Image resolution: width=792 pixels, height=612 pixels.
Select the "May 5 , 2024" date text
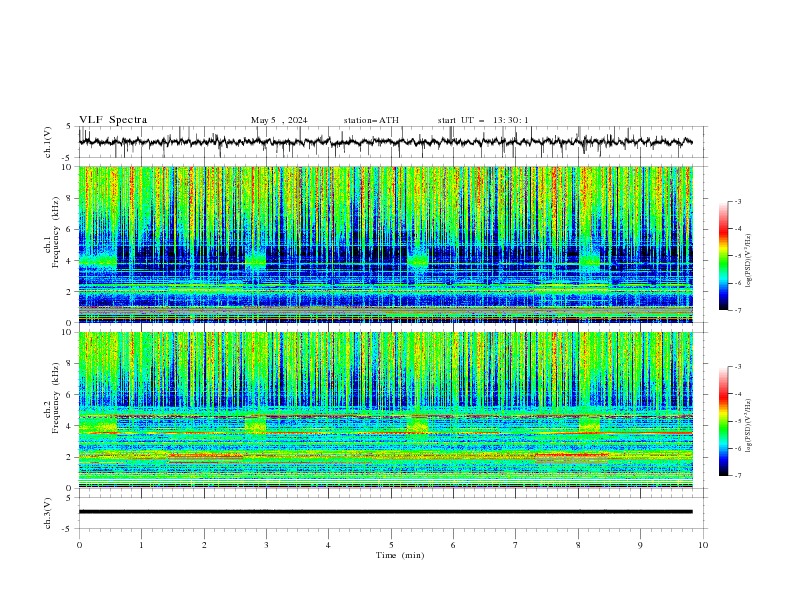tap(279, 120)
